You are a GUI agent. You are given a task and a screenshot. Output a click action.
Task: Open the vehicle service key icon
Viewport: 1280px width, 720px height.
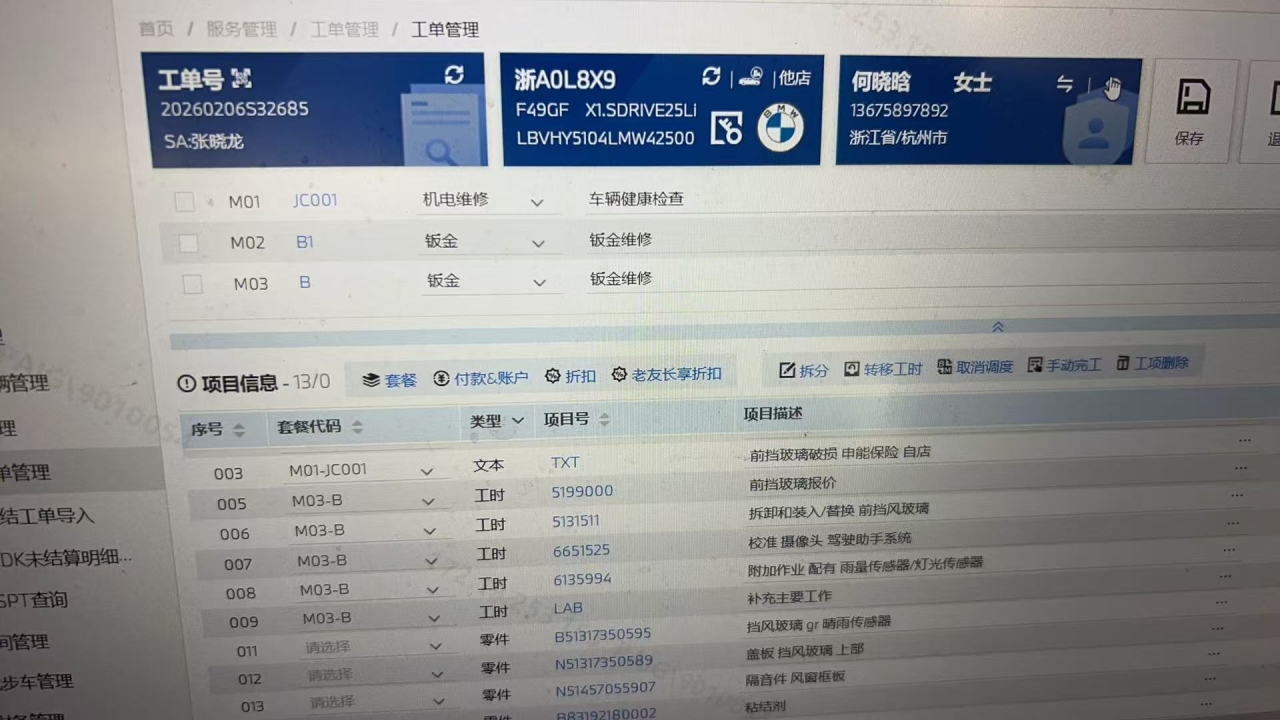(x=727, y=129)
